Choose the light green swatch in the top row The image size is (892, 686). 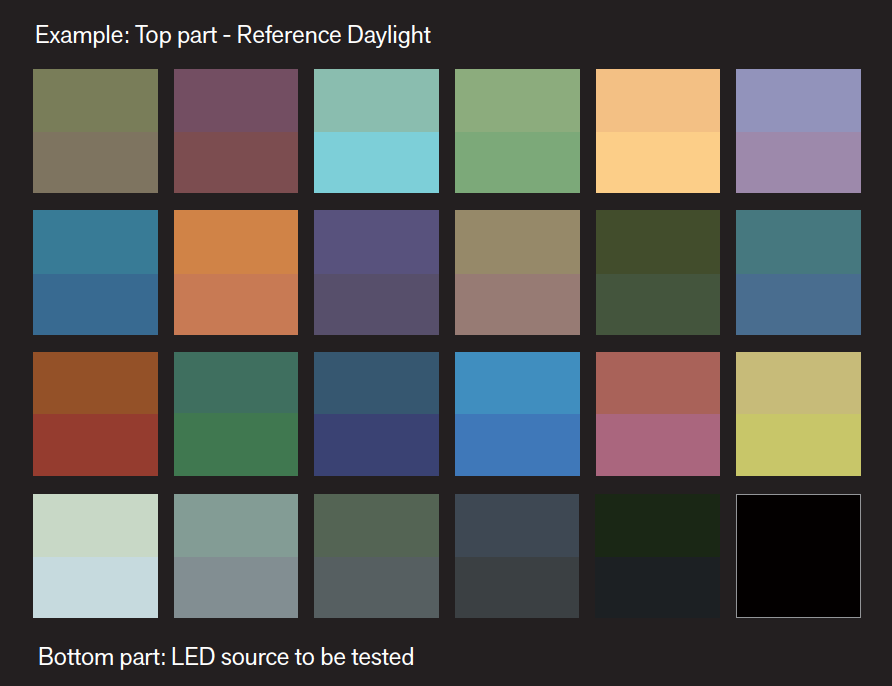click(517, 131)
